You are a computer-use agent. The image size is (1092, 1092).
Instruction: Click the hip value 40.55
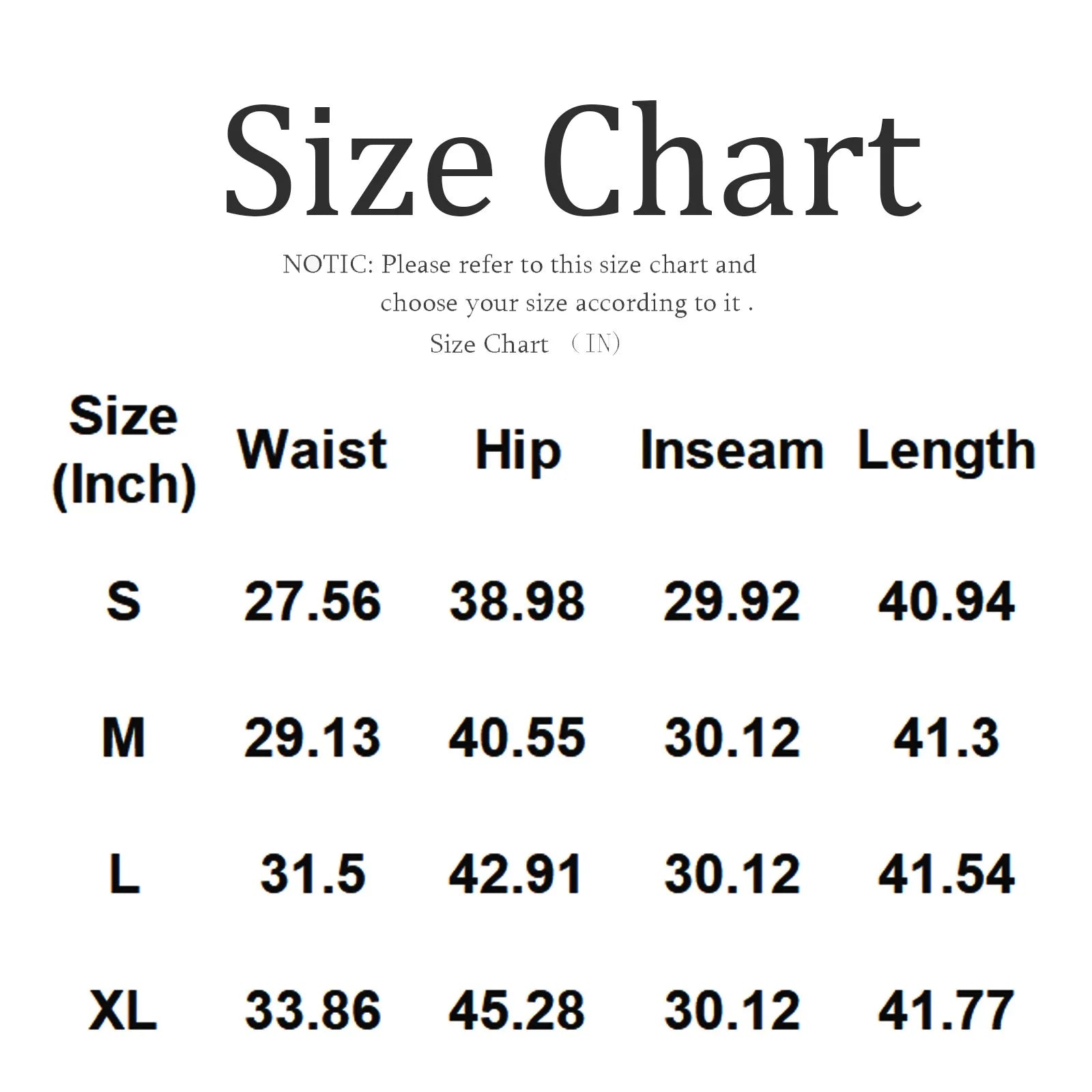tap(517, 738)
